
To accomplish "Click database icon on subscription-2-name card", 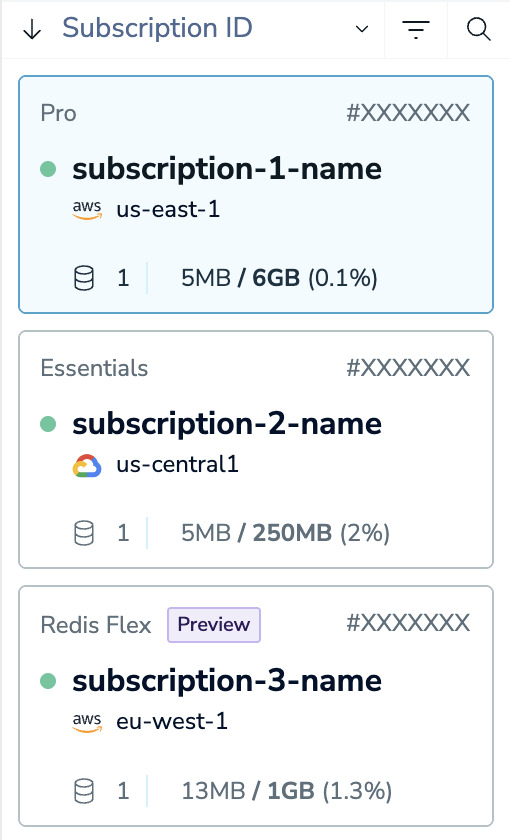I will [84, 534].
